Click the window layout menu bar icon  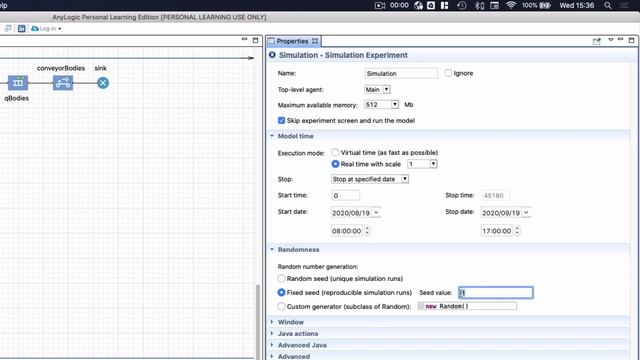click(x=444, y=5)
